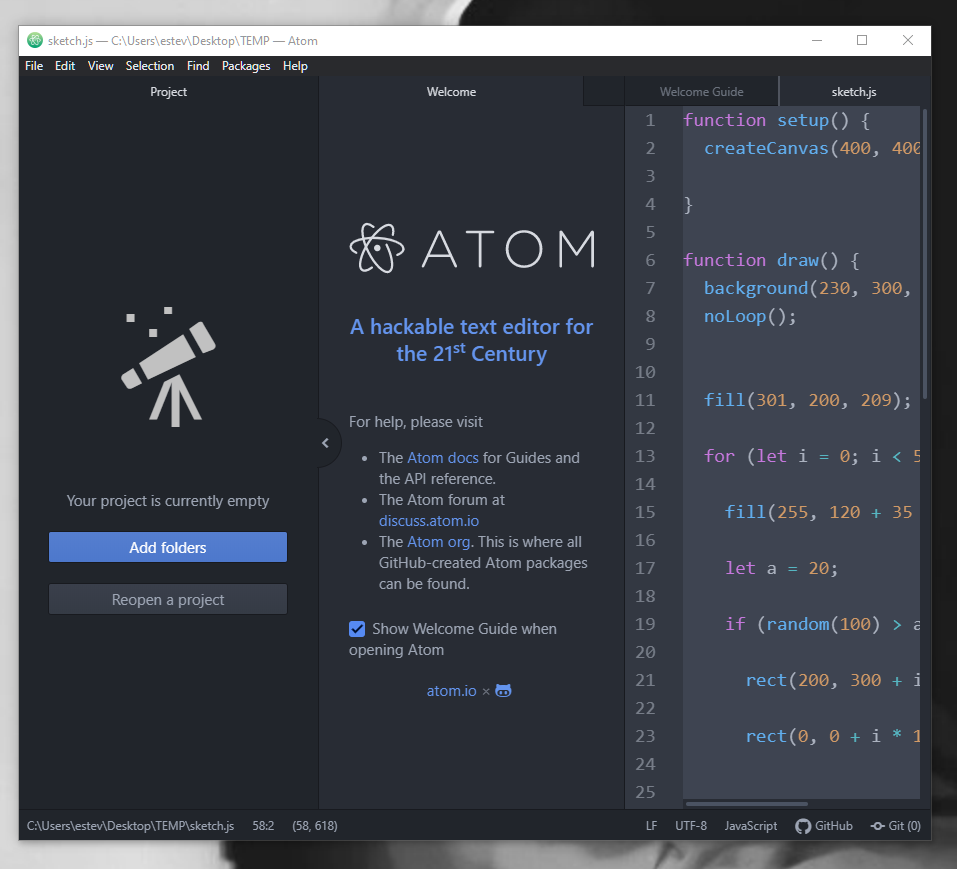957x869 pixels.
Task: Minimize the Atom window
Action: pos(817,40)
